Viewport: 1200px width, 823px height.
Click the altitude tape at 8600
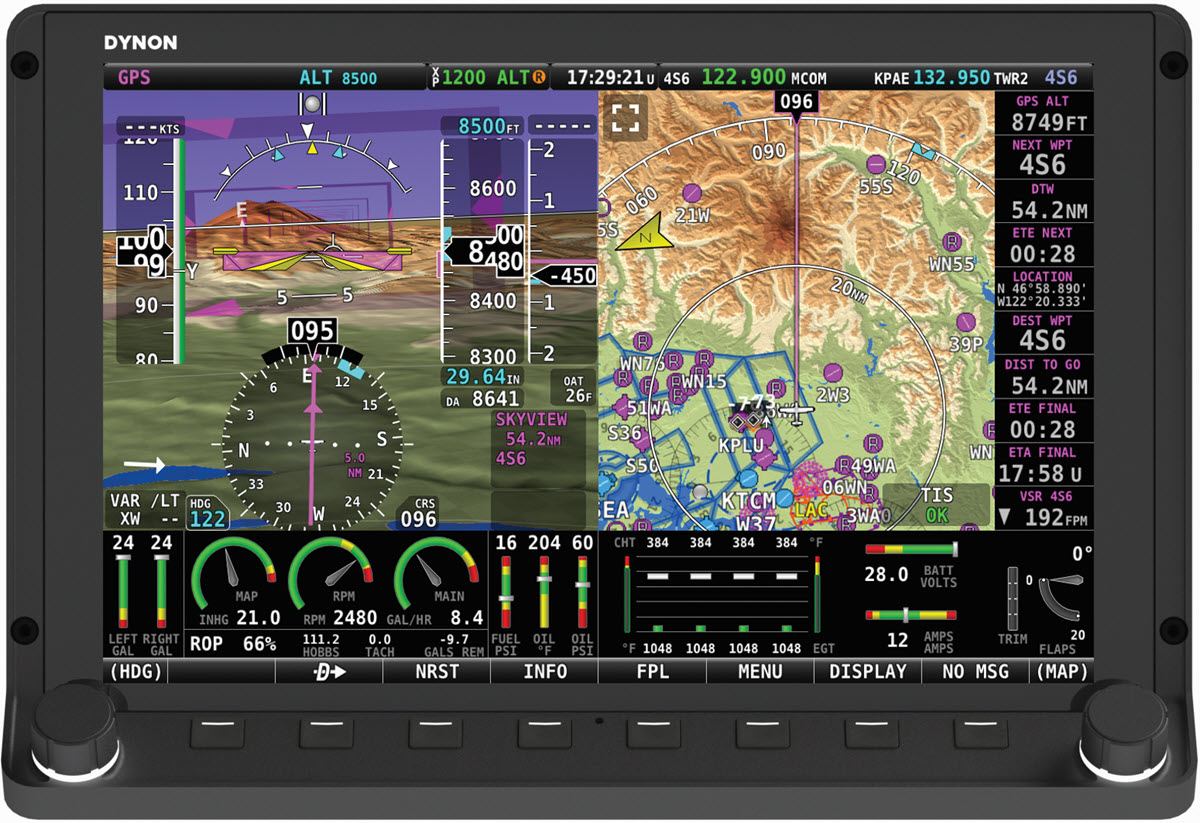pyautogui.click(x=492, y=188)
